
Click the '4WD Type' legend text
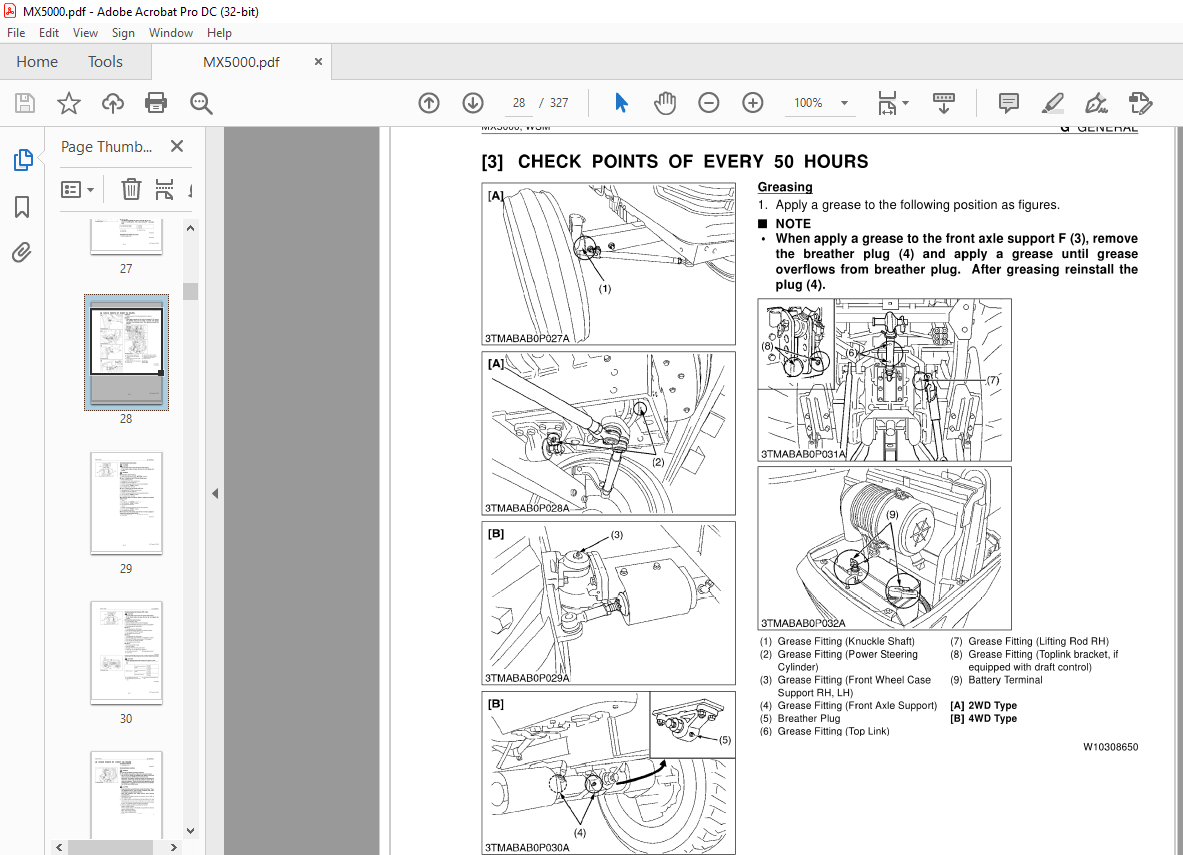pos(992,718)
